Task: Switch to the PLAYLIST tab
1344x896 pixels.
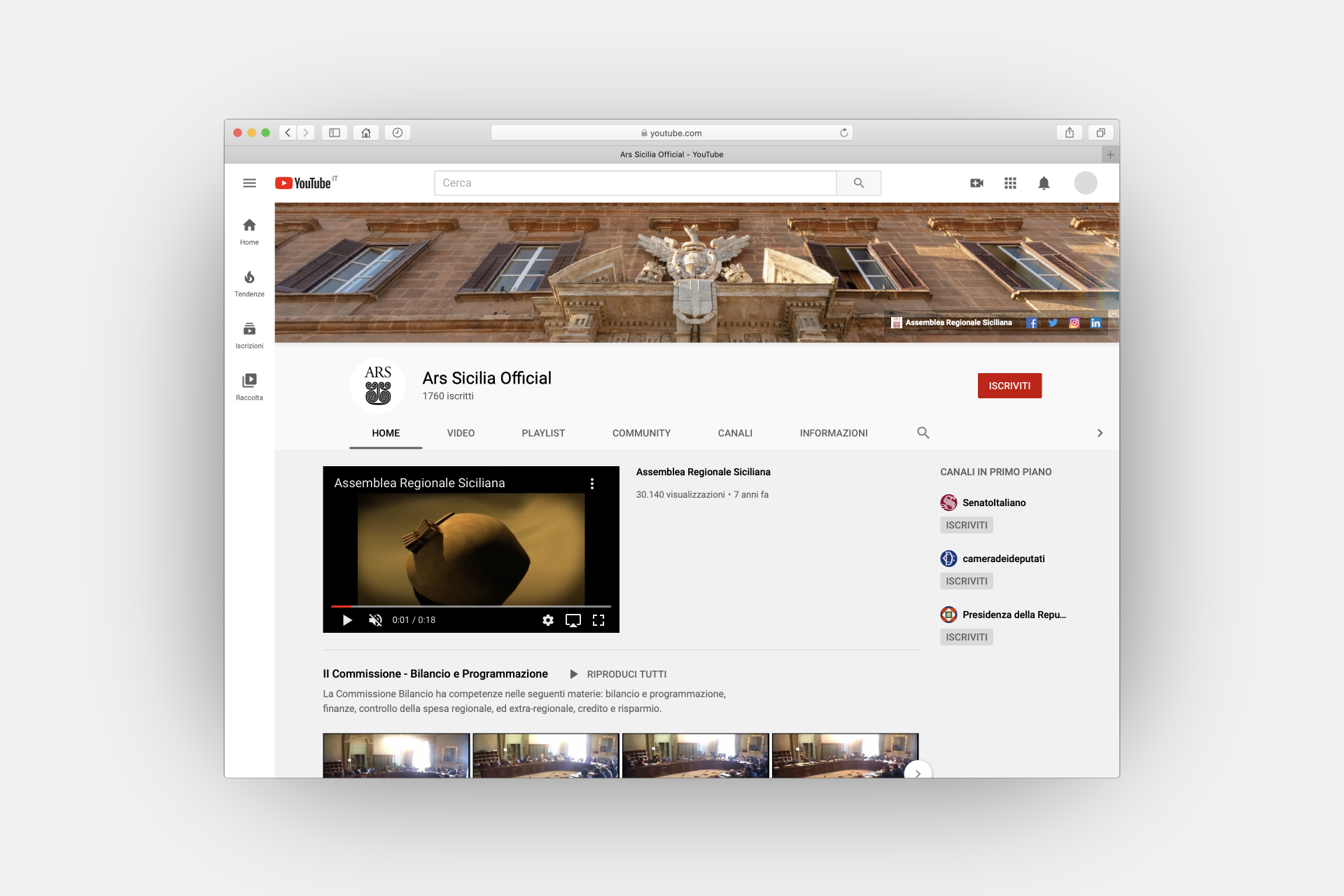Action: click(543, 433)
